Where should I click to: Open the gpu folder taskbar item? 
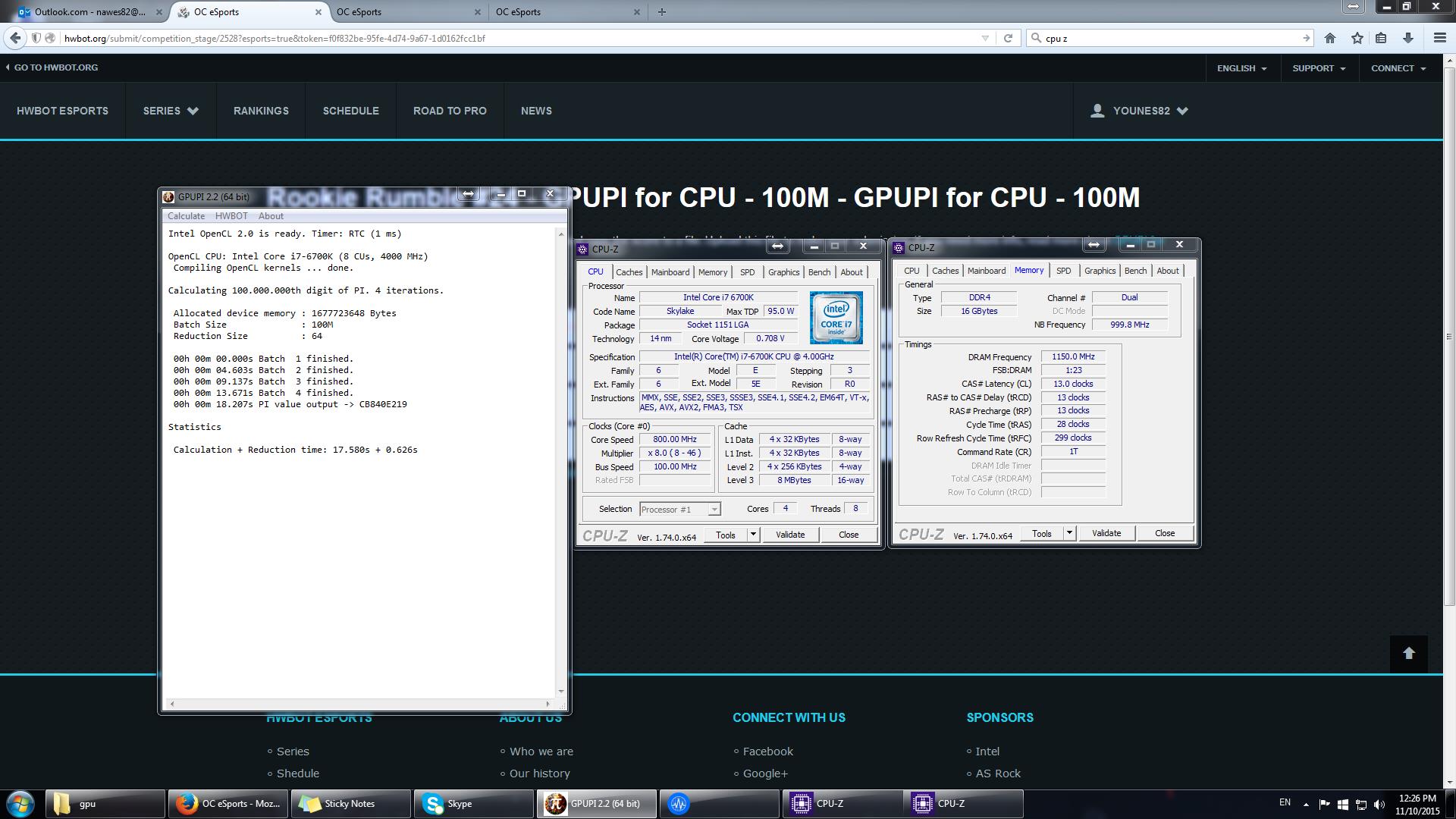click(105, 804)
